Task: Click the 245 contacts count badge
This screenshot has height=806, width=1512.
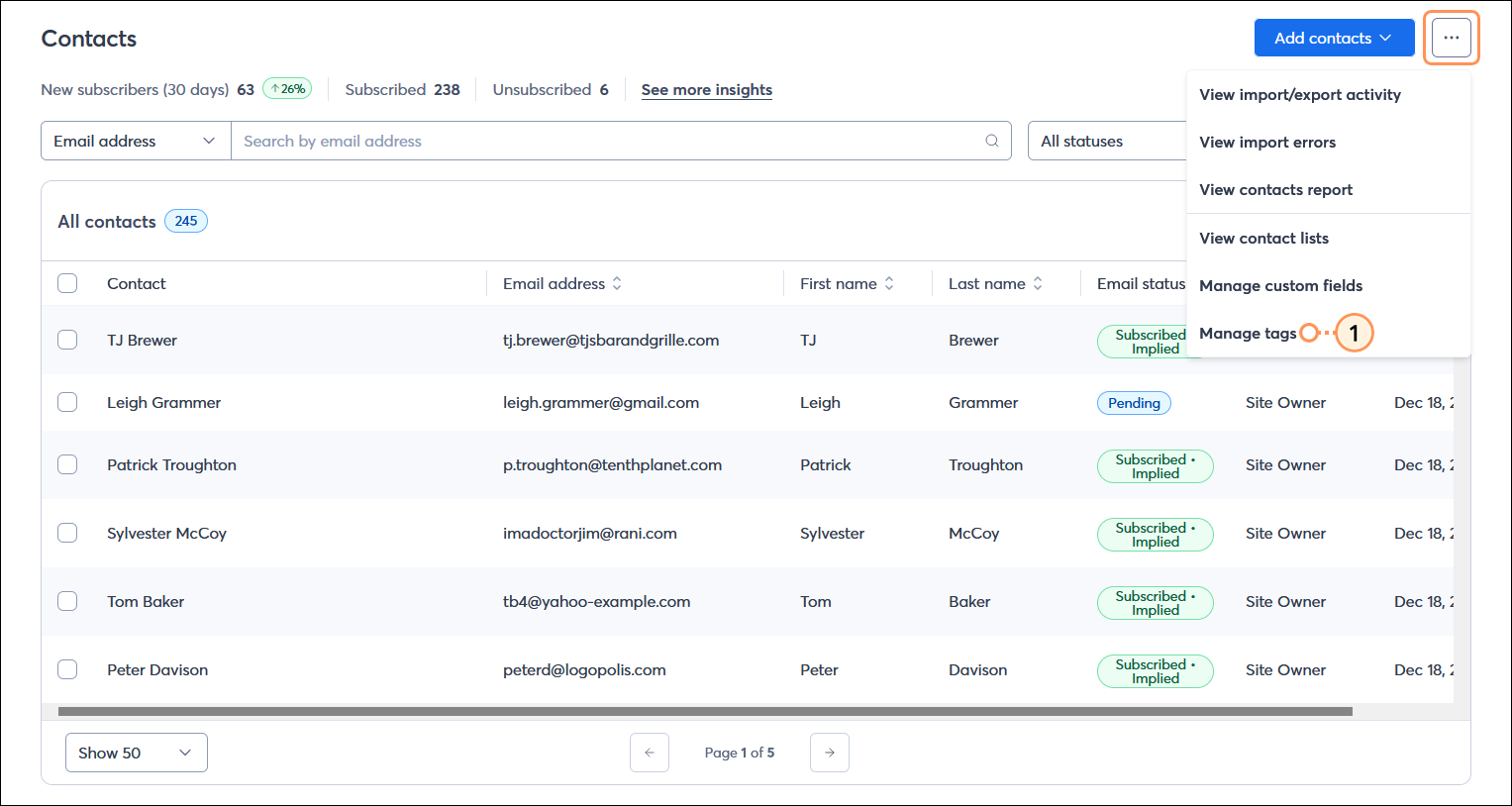Action: click(185, 221)
